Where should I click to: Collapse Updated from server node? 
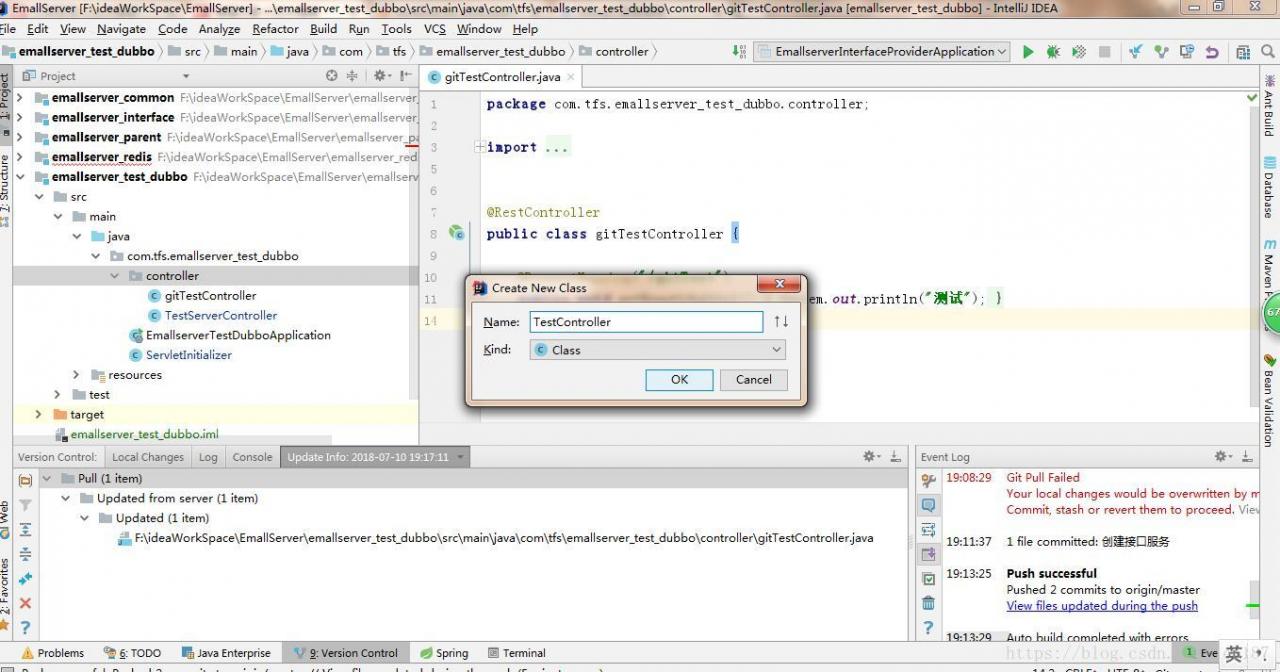pyautogui.click(x=66, y=498)
